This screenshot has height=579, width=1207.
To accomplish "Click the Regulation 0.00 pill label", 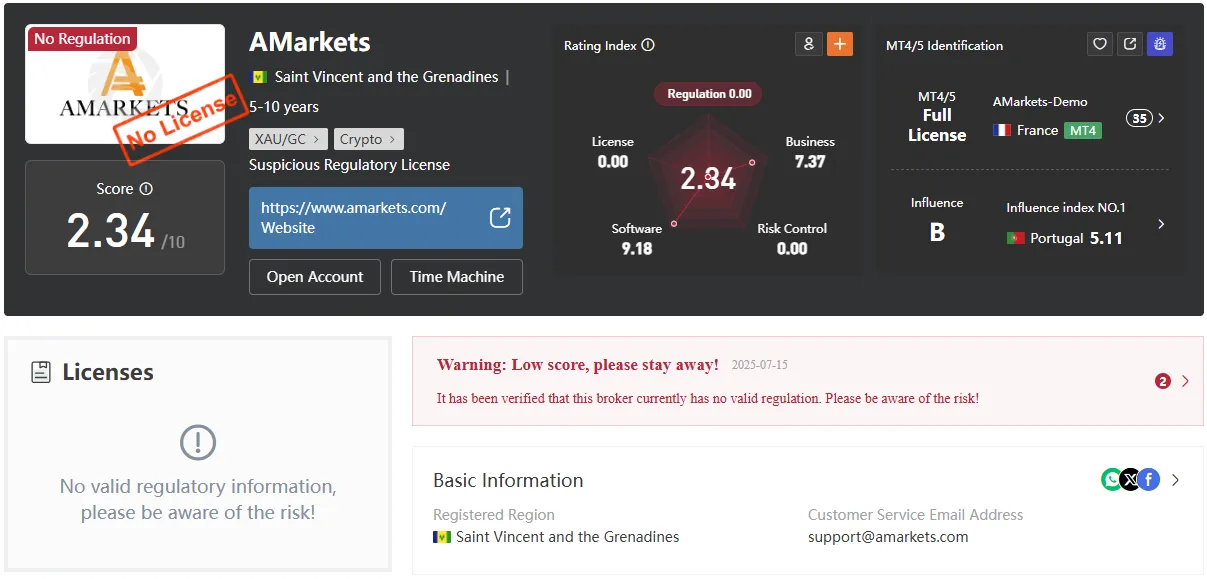I will (x=709, y=94).
